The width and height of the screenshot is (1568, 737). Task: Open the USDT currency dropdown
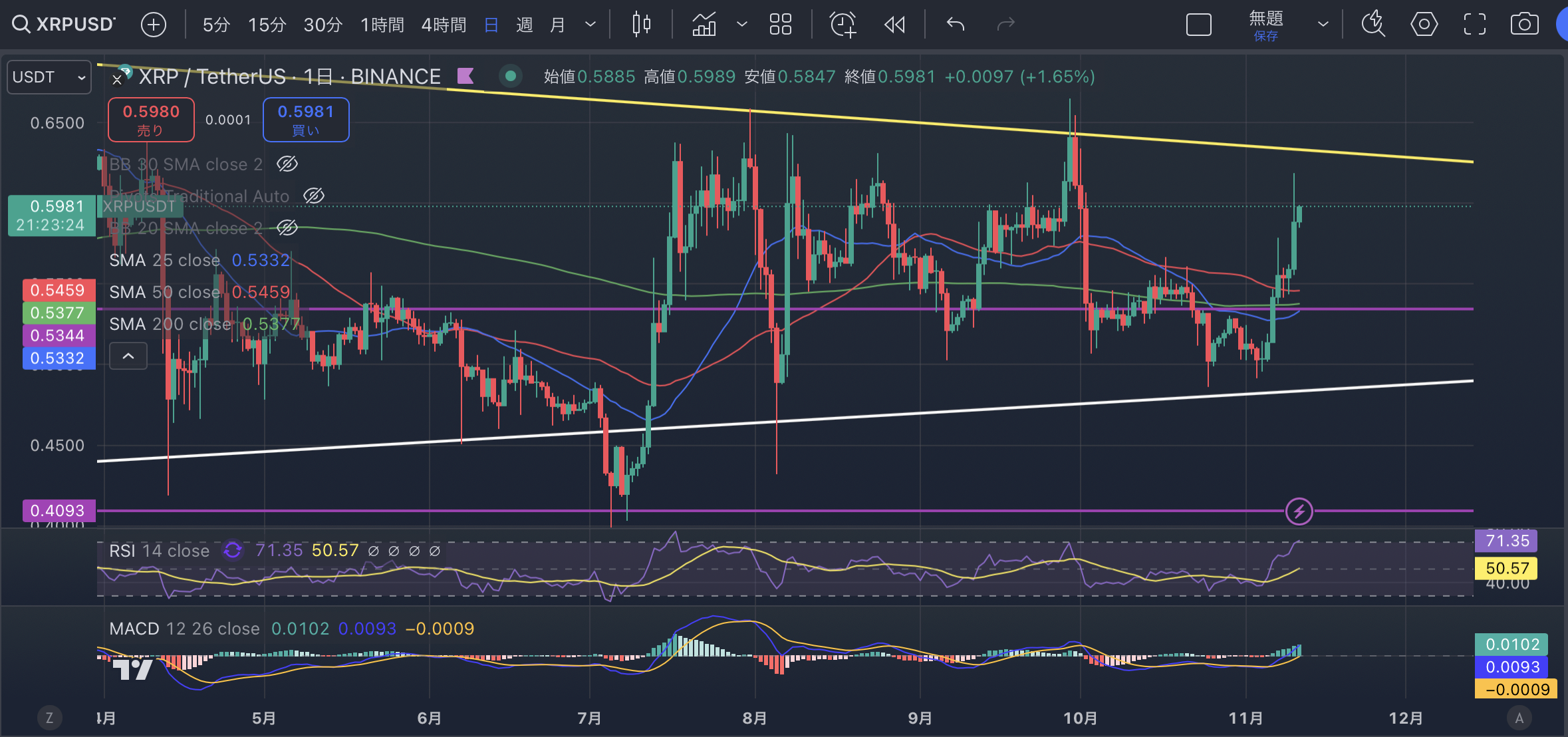coord(49,77)
